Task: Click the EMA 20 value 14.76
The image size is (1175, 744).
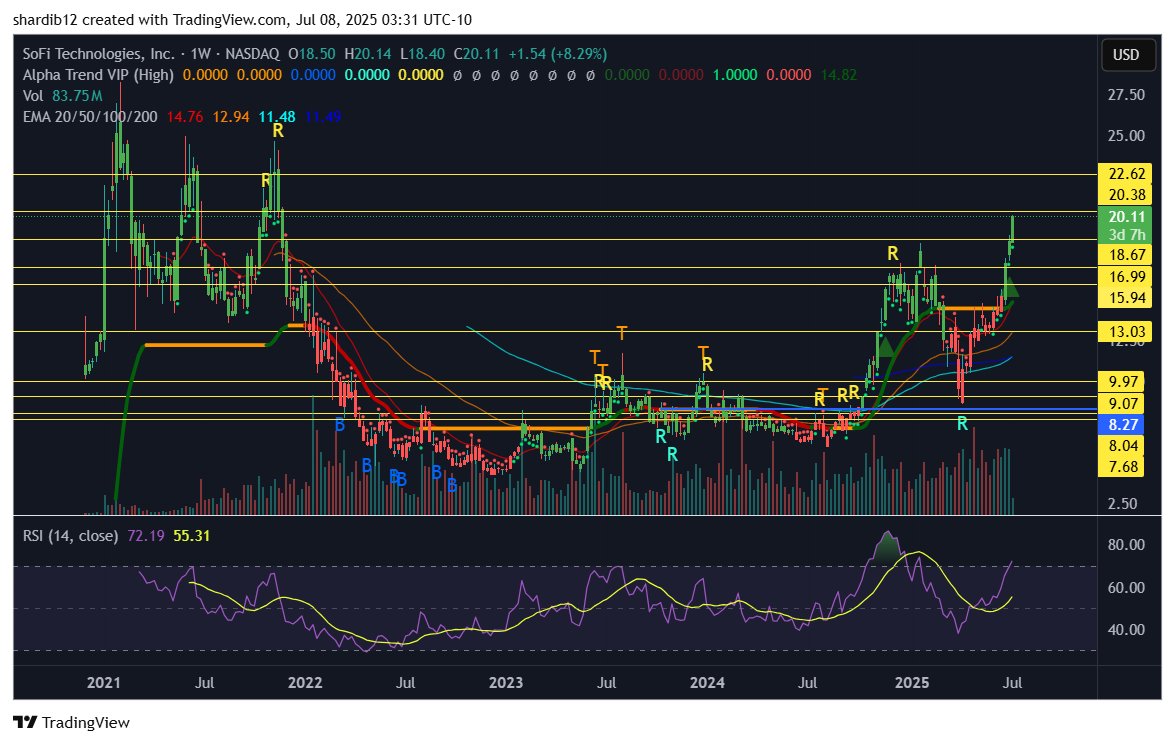Action: [x=184, y=117]
